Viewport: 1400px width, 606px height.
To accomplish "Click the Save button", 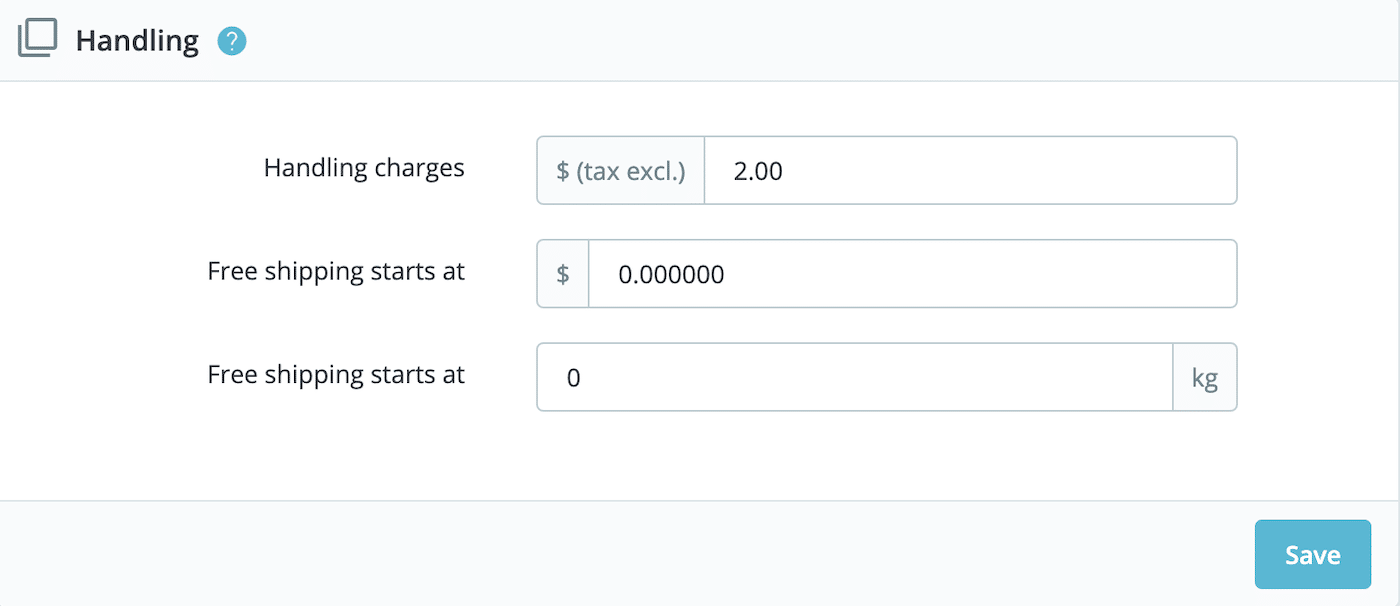I will (x=1312, y=554).
